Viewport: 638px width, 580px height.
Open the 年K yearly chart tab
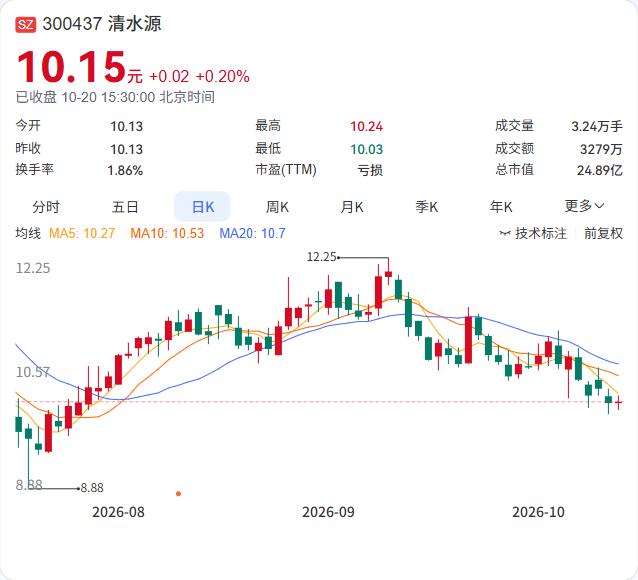pos(501,207)
